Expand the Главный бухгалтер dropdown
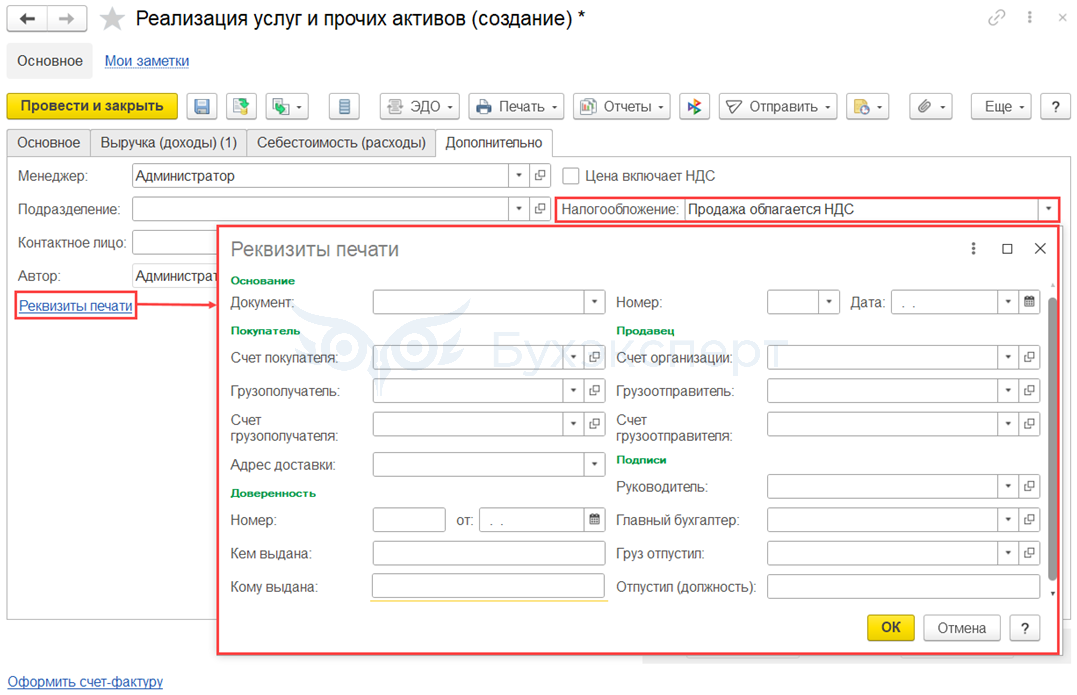This screenshot has width=1077, height=695. (x=1008, y=520)
